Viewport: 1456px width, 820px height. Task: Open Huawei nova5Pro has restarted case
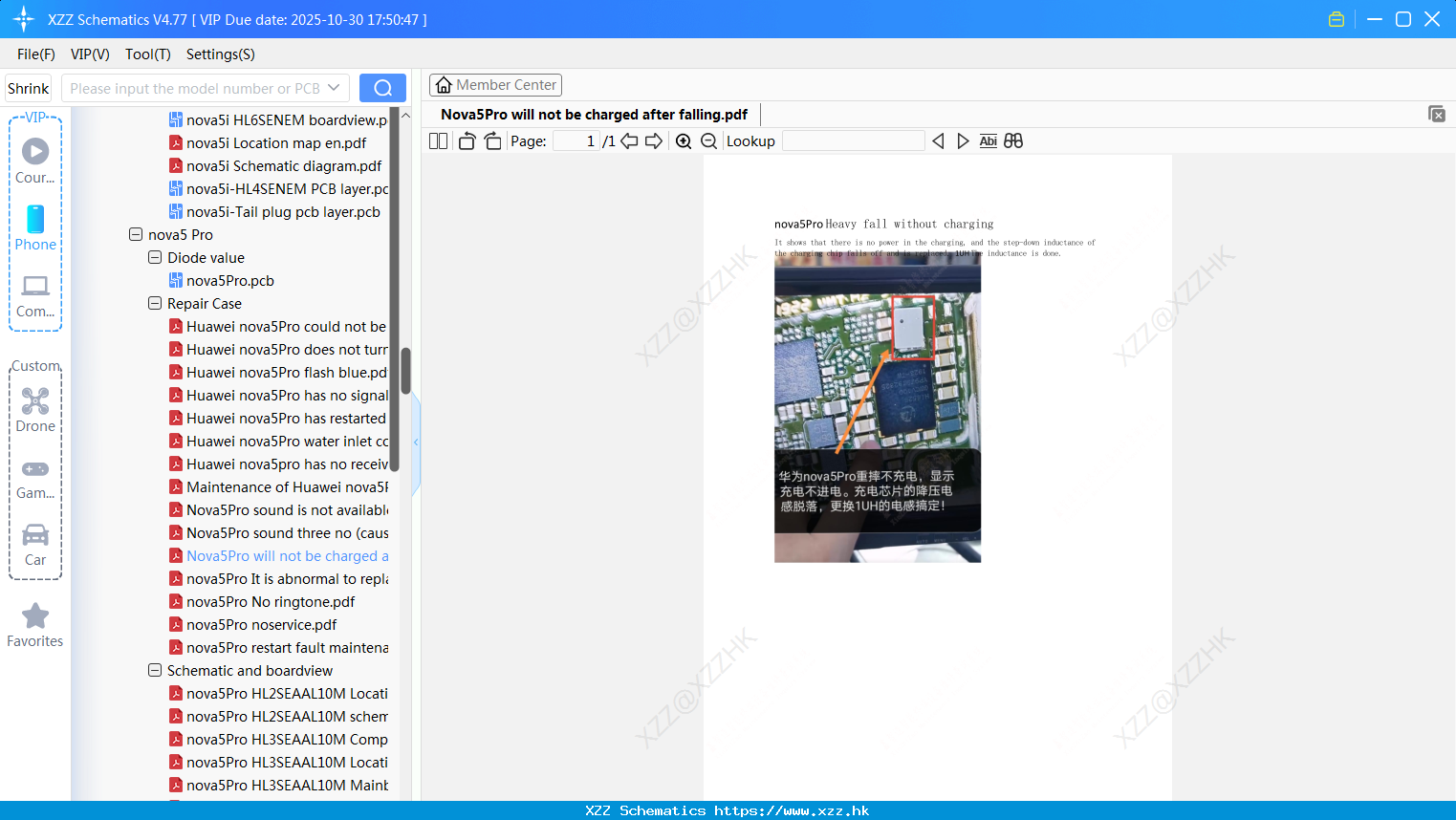278,418
